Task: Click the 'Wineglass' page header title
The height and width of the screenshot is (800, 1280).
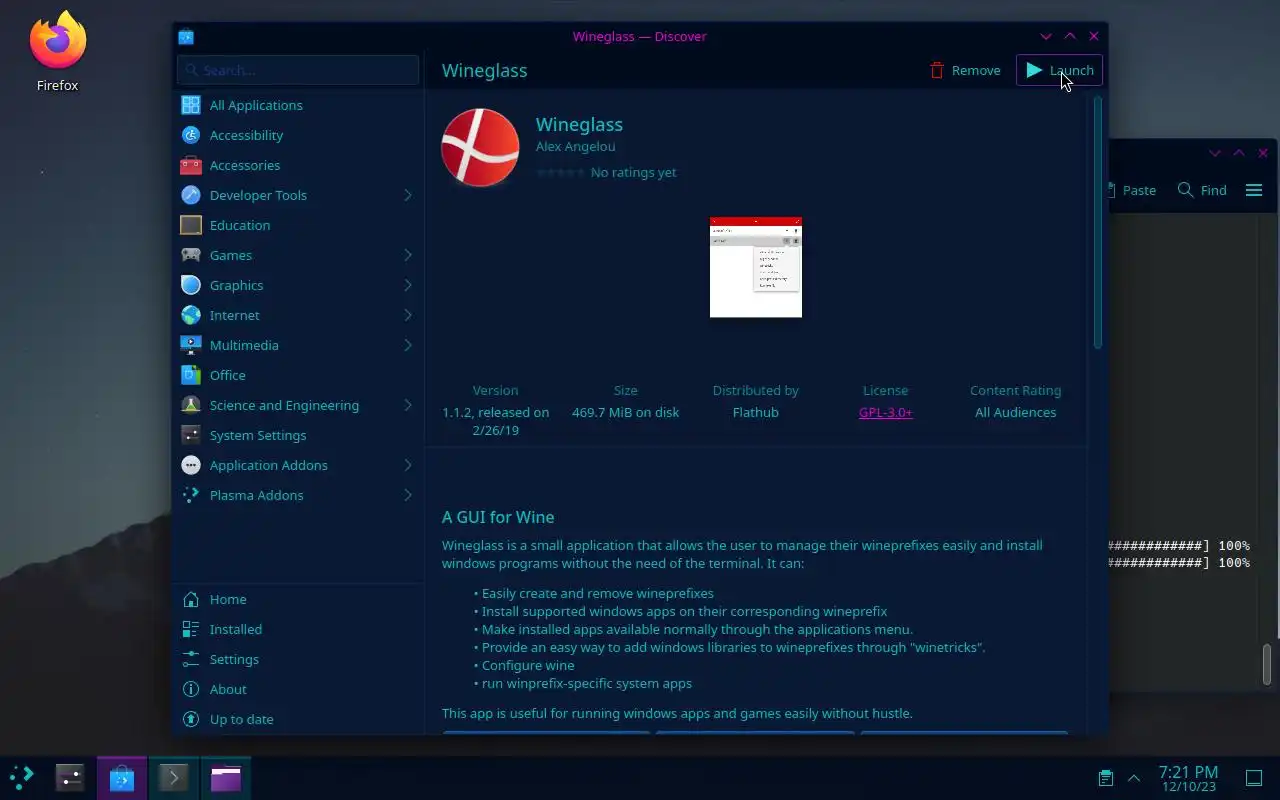Action: pos(485,70)
